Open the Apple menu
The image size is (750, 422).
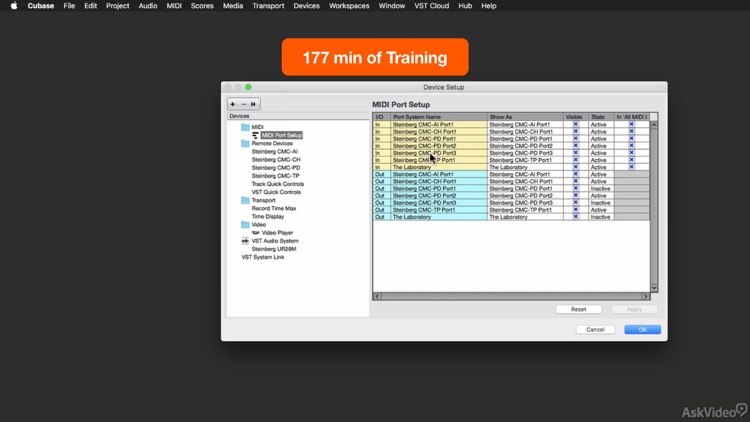click(14, 6)
